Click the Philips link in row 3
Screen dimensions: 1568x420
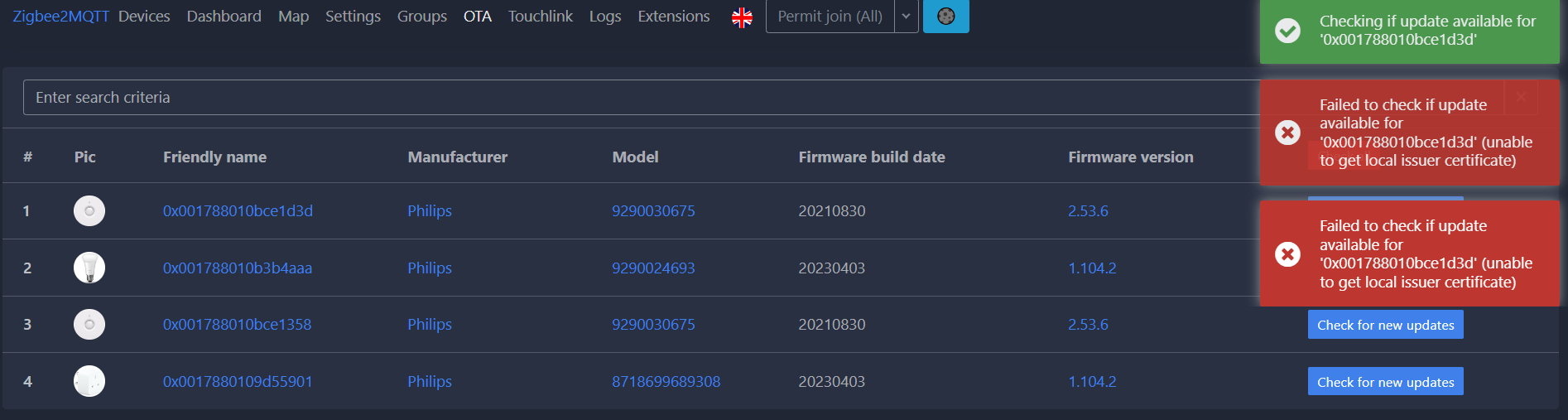point(430,324)
